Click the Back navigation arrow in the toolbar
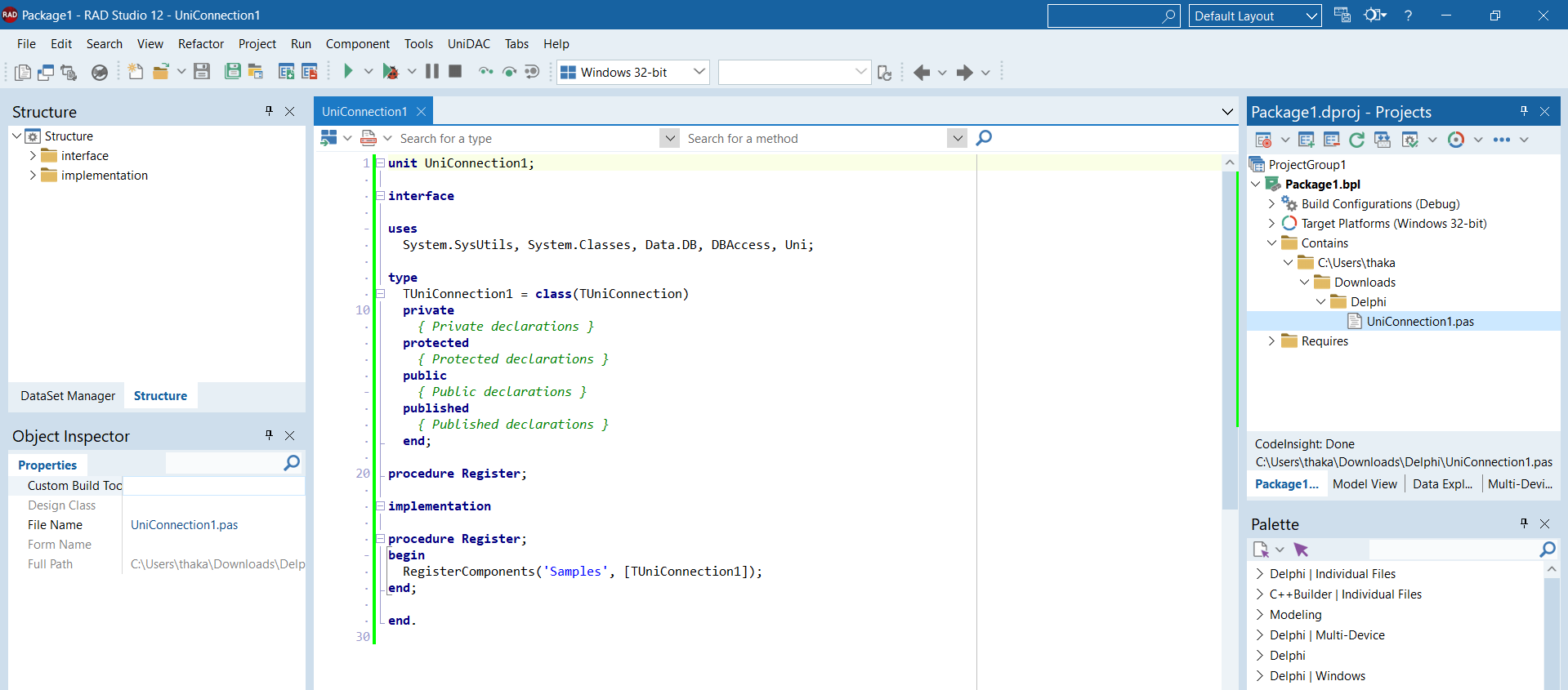Viewport: 1568px width, 690px height. (x=922, y=73)
